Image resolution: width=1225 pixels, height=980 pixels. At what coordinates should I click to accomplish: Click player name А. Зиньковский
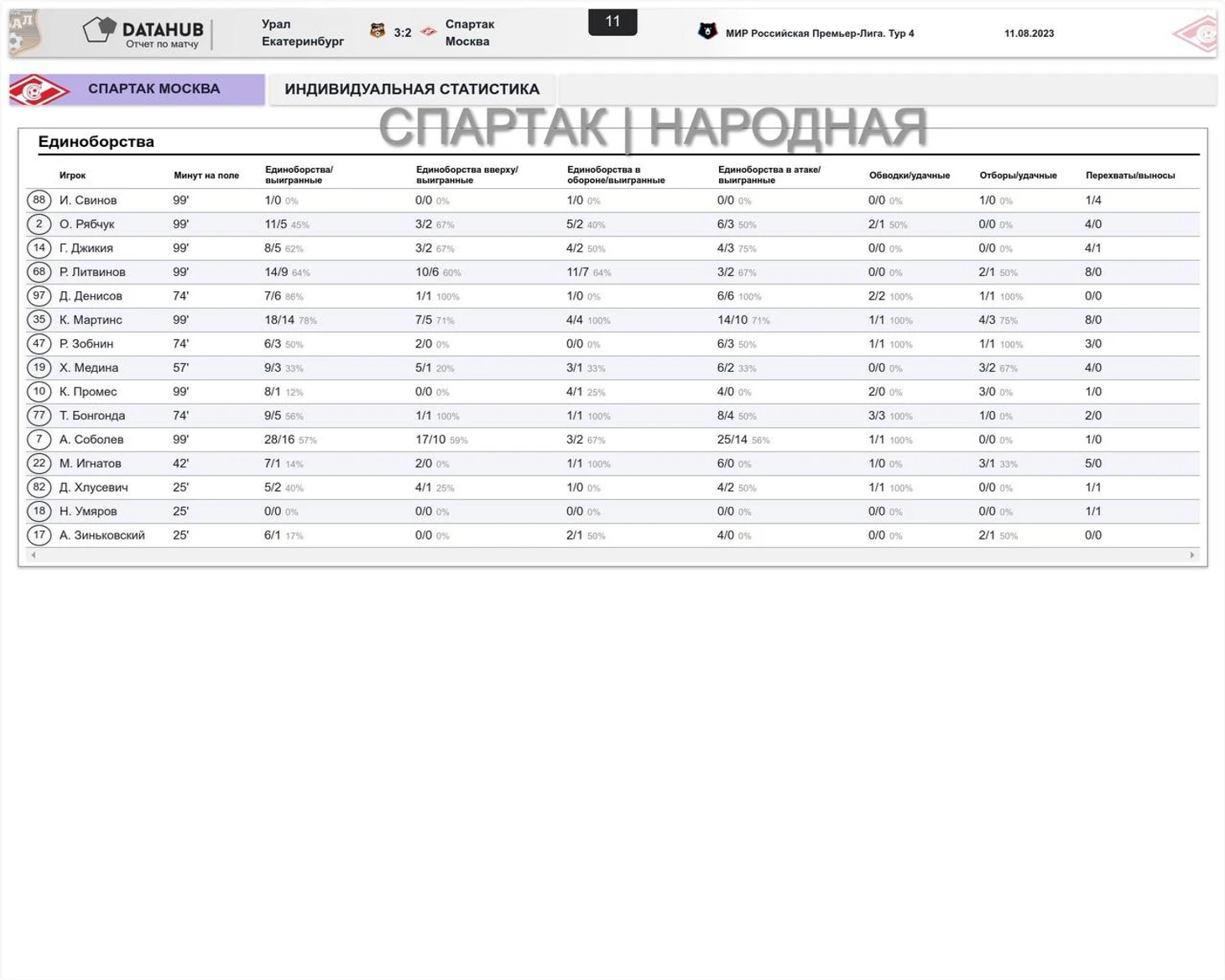[x=102, y=535]
